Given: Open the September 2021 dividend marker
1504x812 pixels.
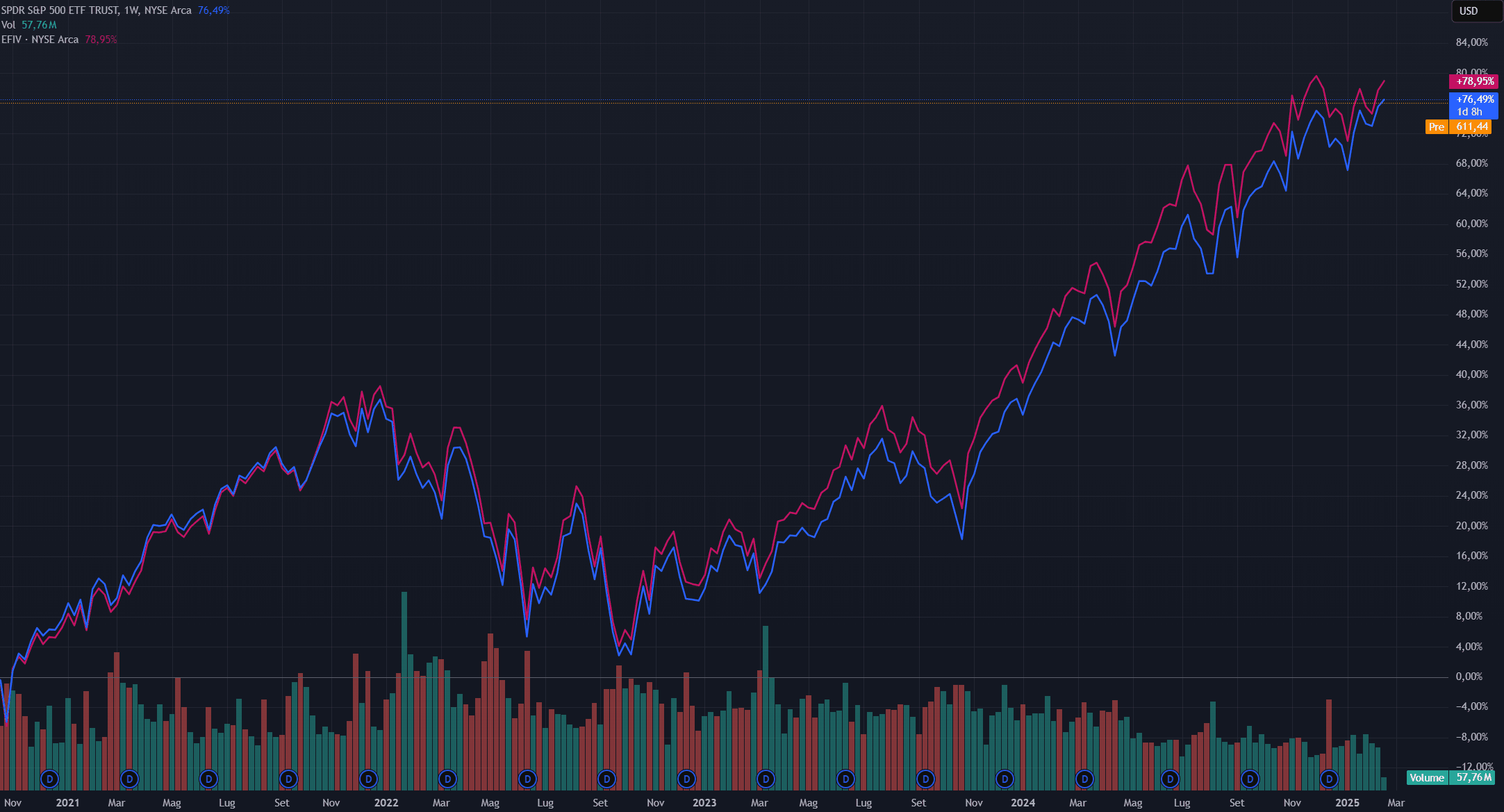Looking at the screenshot, I should click(288, 779).
